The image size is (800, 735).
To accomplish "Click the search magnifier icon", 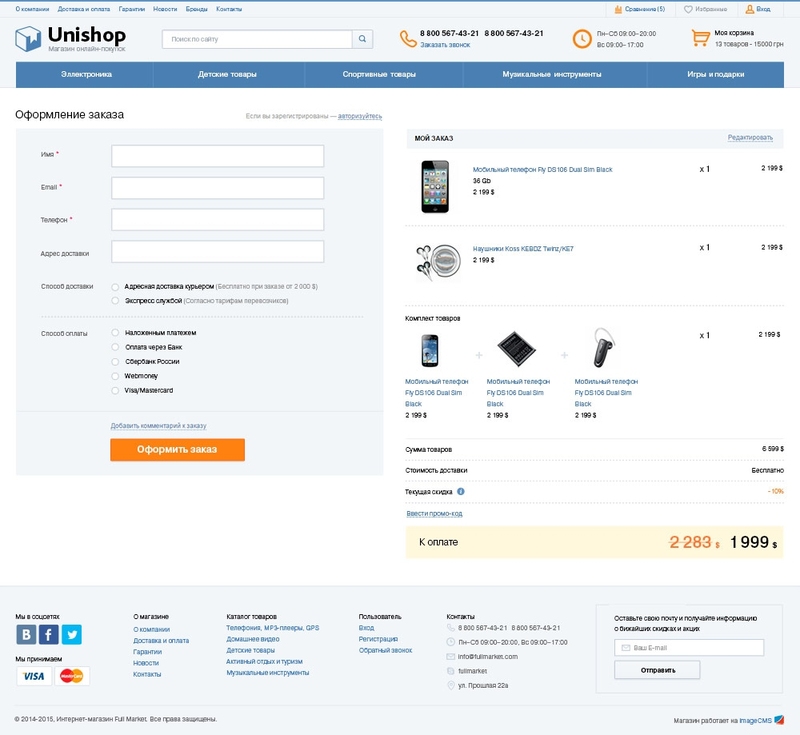I will pyautogui.click(x=361, y=40).
